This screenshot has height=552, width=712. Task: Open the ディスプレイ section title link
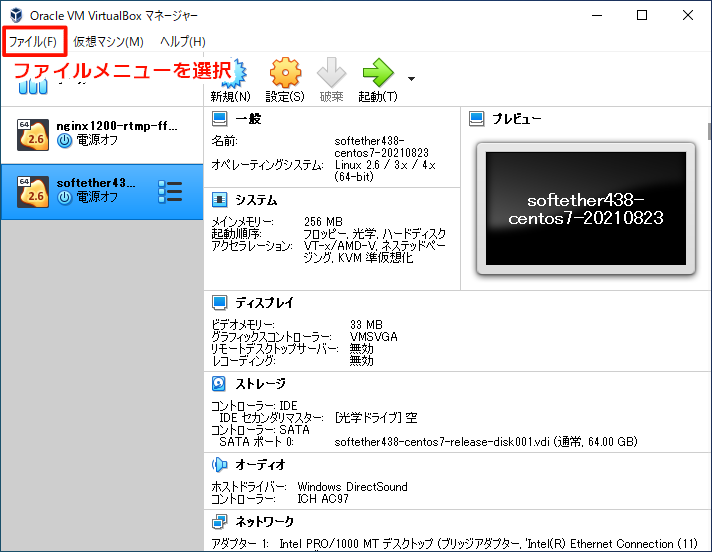264,303
